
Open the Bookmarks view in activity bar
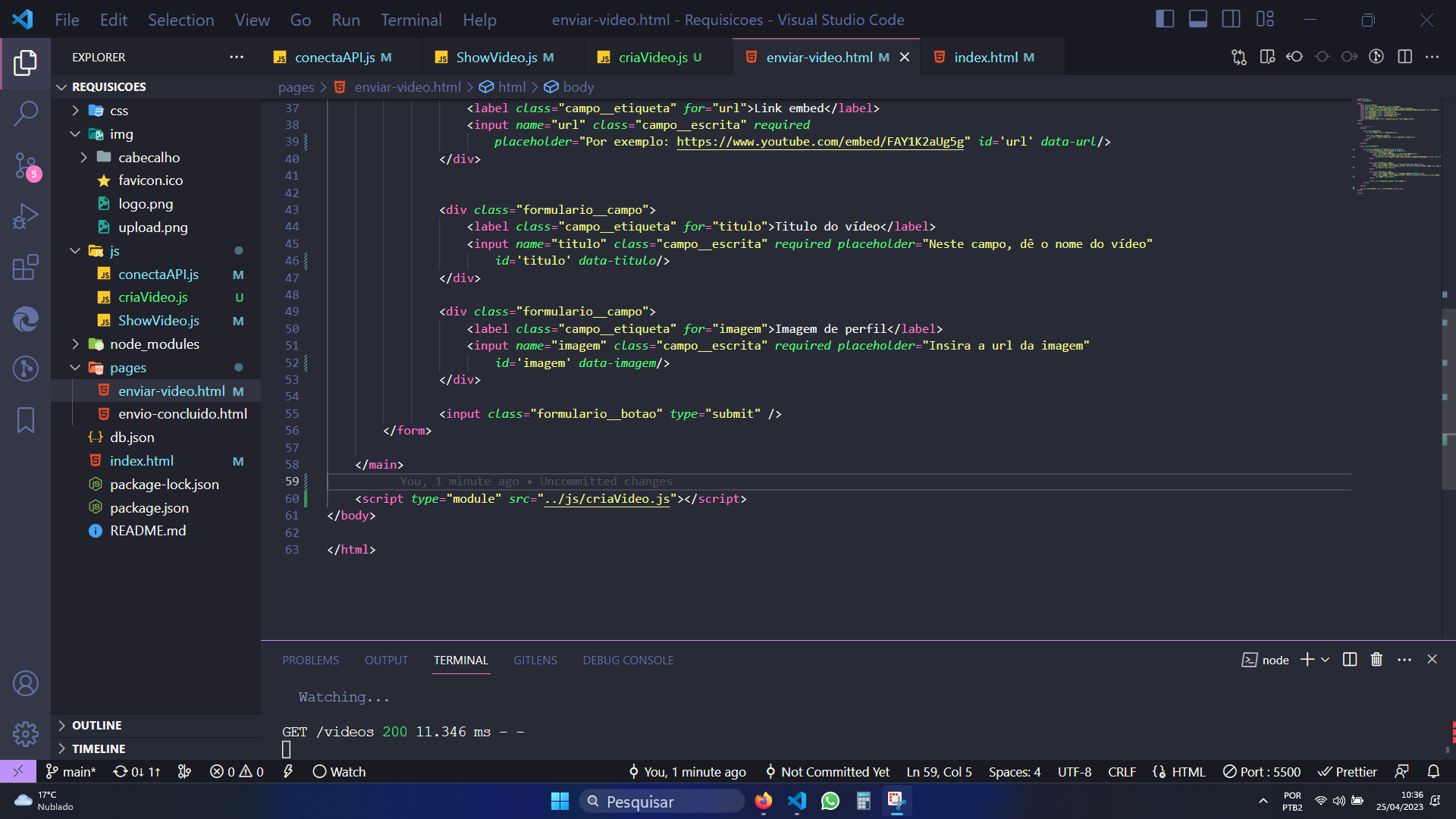(x=25, y=420)
